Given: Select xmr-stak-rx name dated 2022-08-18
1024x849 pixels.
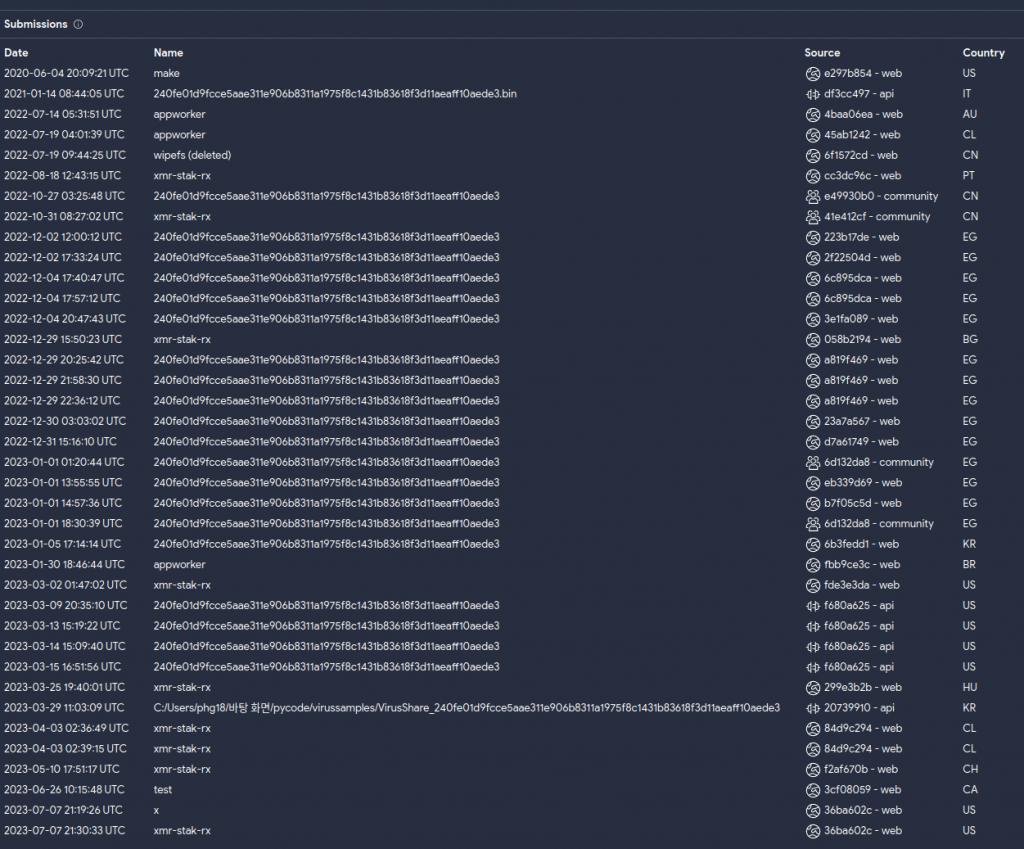Looking at the screenshot, I should (182, 176).
